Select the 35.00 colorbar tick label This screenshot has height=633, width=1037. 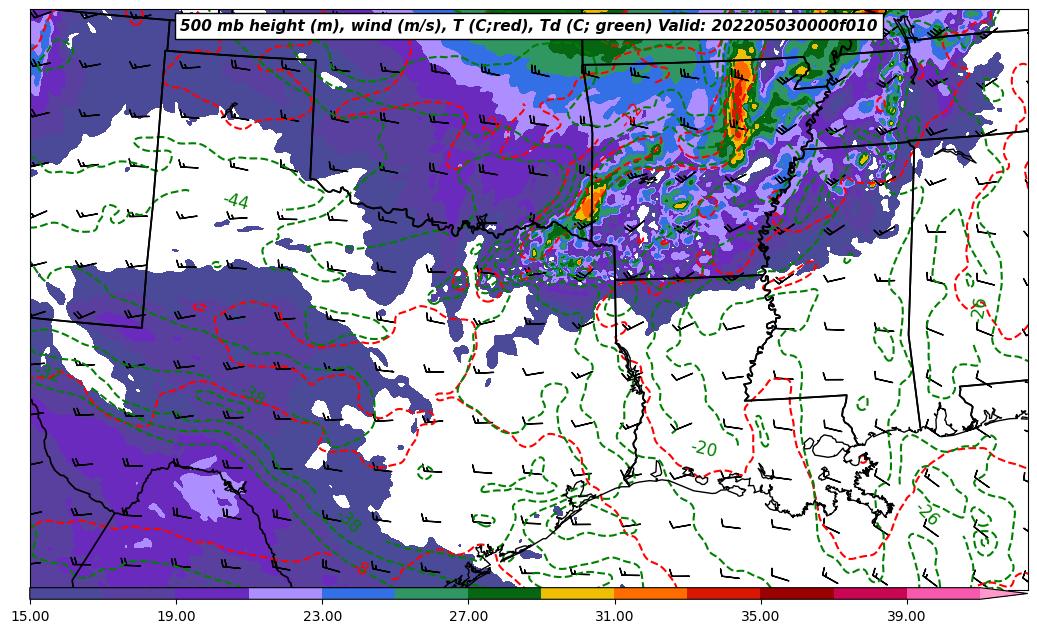pyautogui.click(x=760, y=616)
